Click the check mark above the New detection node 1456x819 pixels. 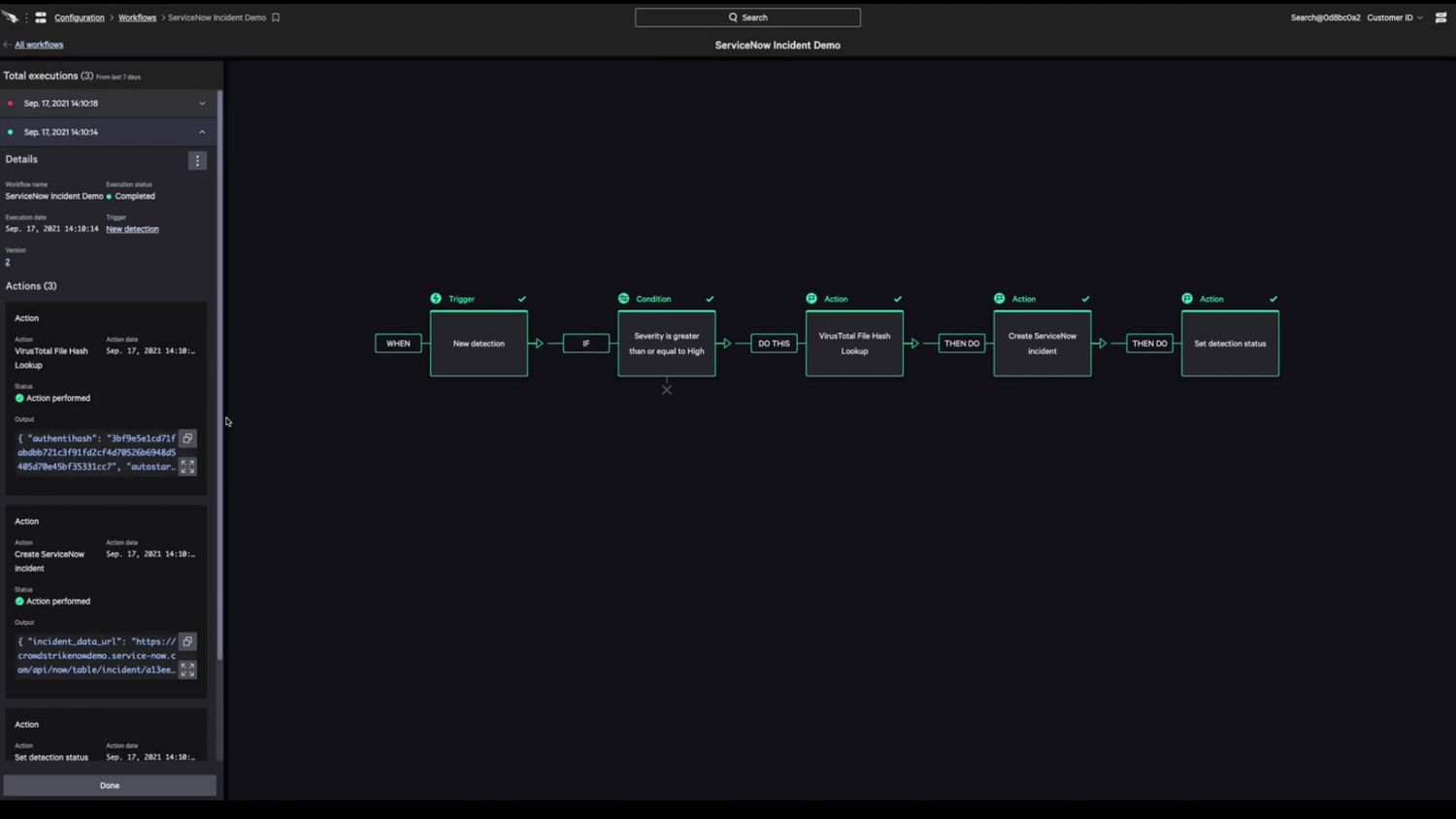pyautogui.click(x=522, y=299)
